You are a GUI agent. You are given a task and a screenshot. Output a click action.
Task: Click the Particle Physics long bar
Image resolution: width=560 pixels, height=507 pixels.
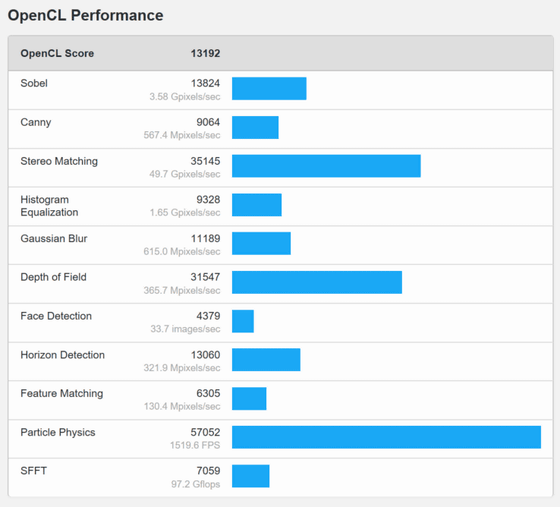tap(386, 437)
